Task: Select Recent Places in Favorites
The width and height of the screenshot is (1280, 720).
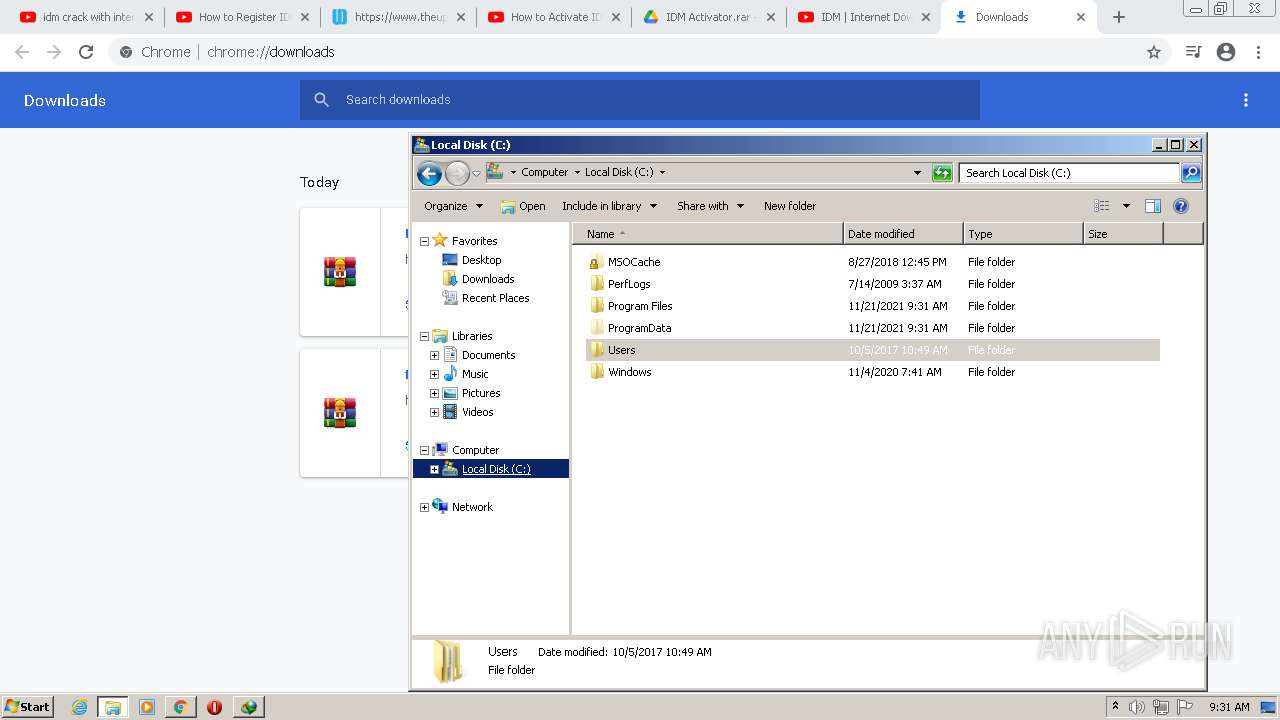Action: [x=495, y=298]
